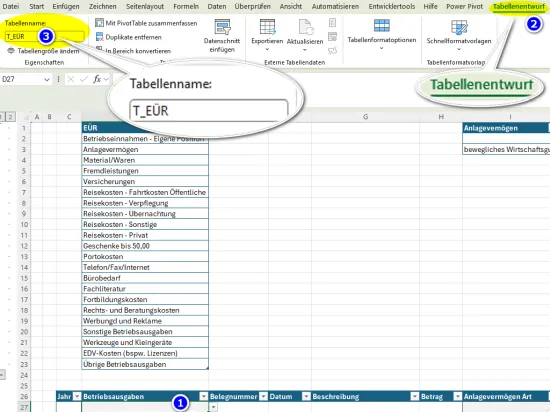The height and width of the screenshot is (412, 550).
Task: Open the Betrag column filter dropdown
Action: click(457, 396)
